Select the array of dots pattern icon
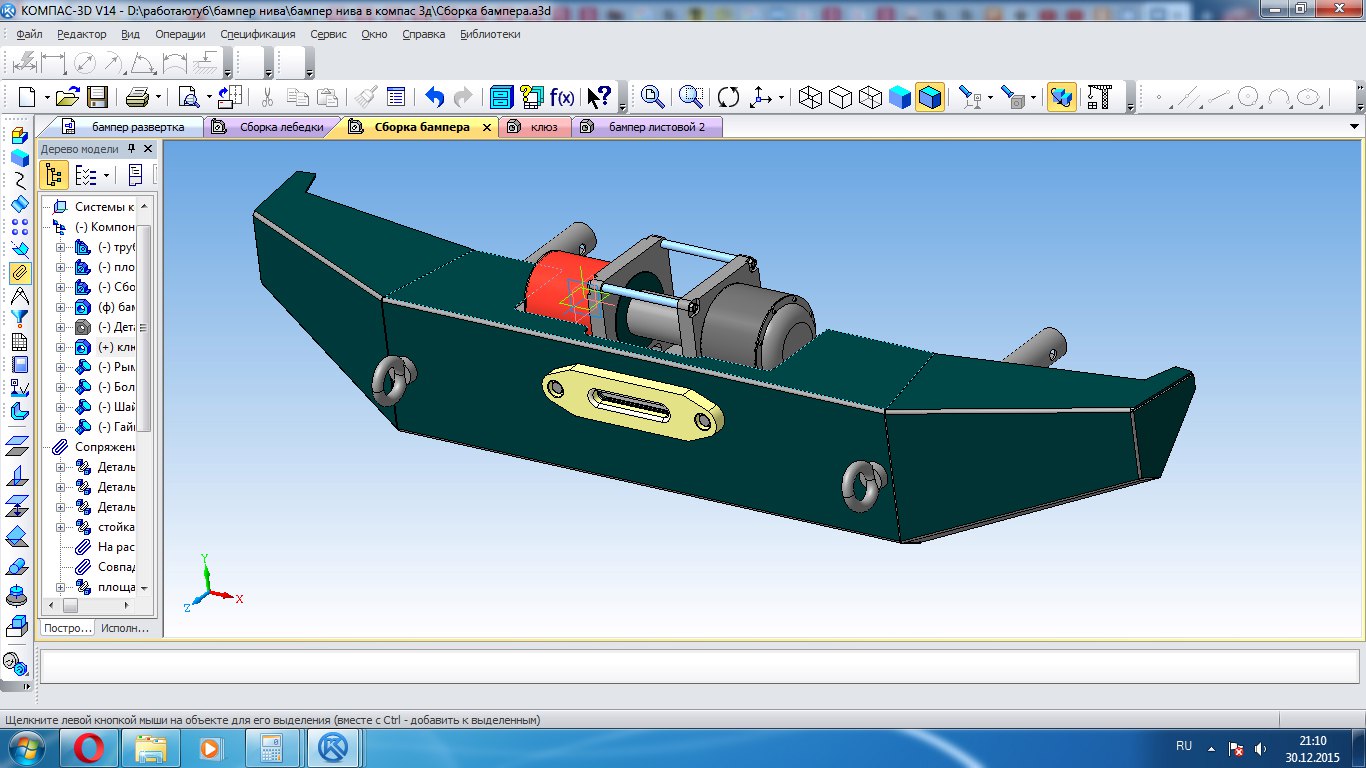1366x768 pixels. 19,227
